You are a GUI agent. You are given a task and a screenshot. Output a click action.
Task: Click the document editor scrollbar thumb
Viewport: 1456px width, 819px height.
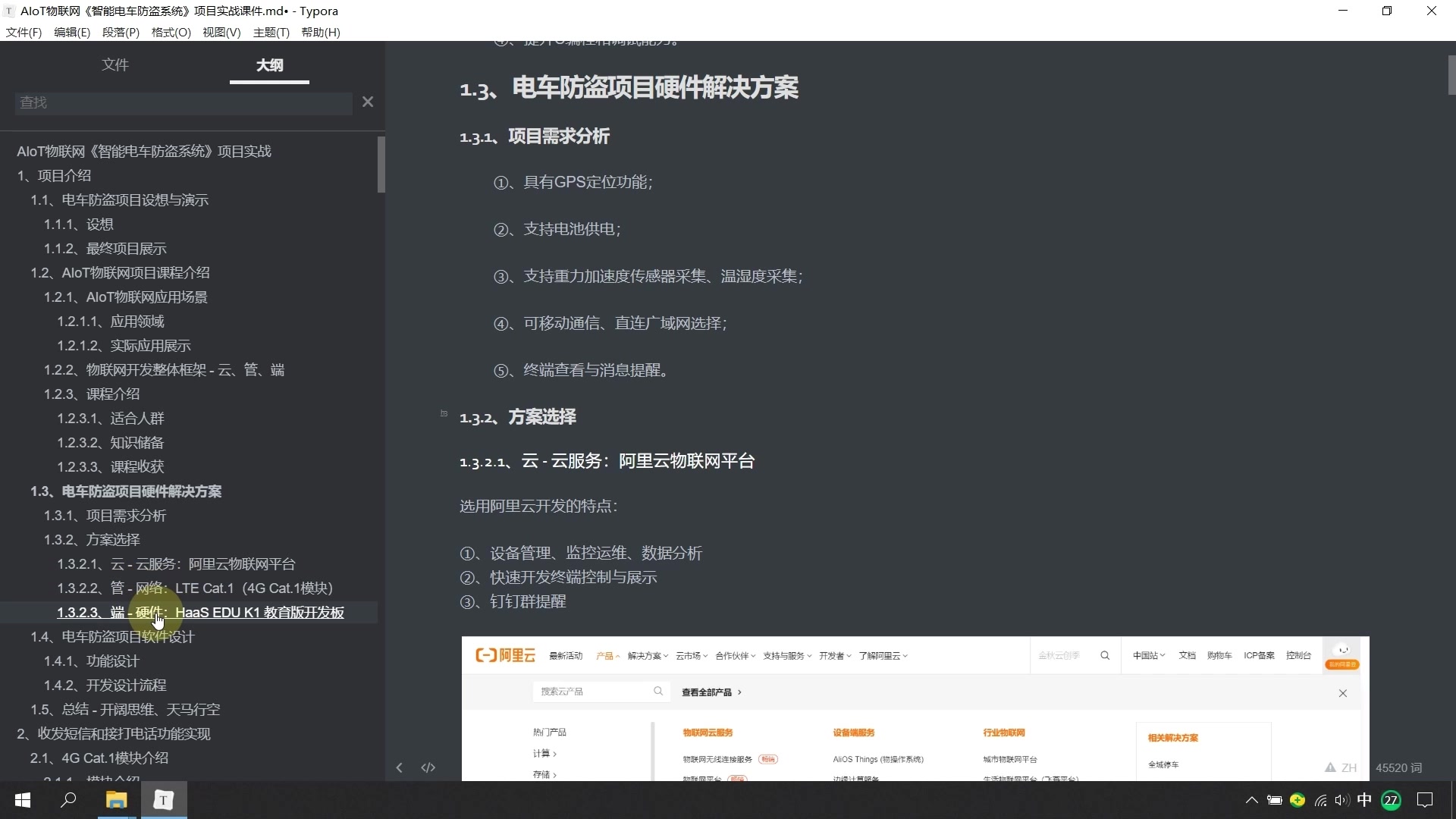[1451, 74]
